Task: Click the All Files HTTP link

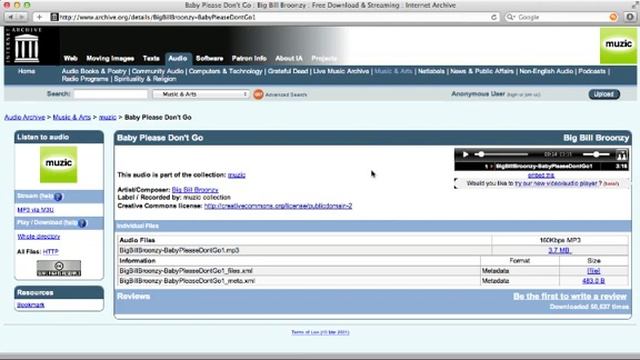Action: coord(51,251)
